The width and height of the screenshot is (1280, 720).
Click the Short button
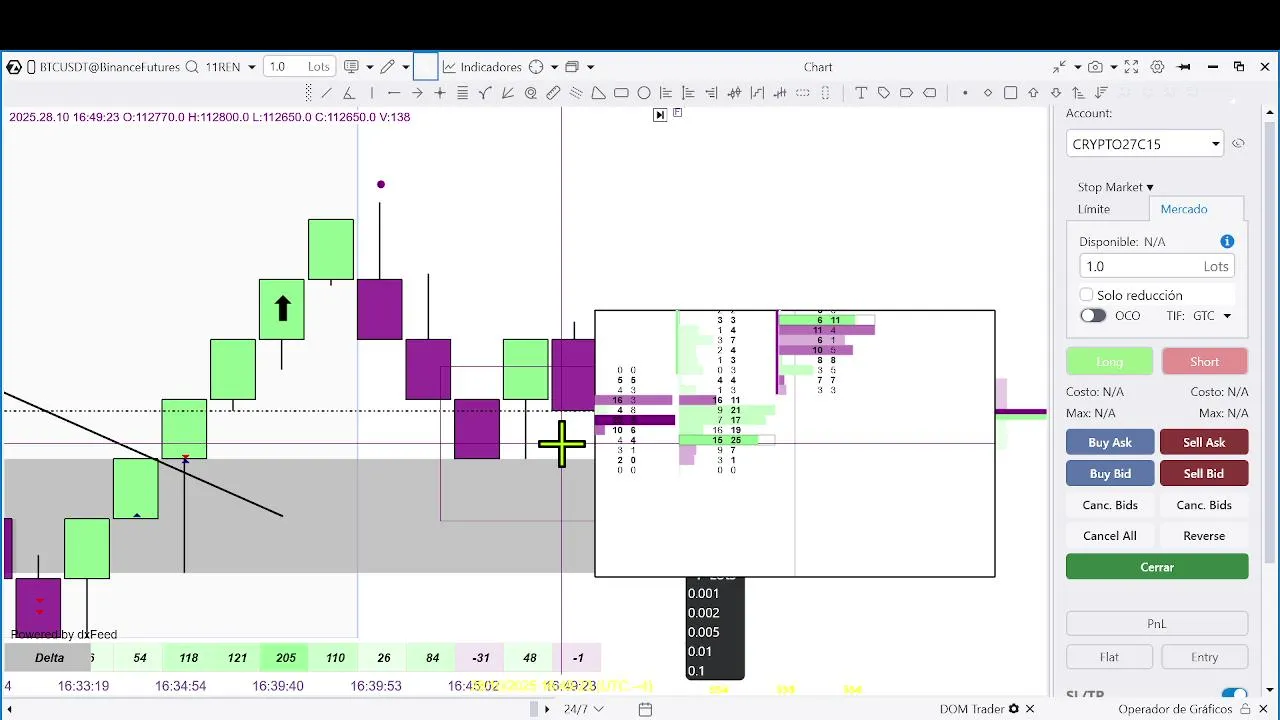[1204, 362]
